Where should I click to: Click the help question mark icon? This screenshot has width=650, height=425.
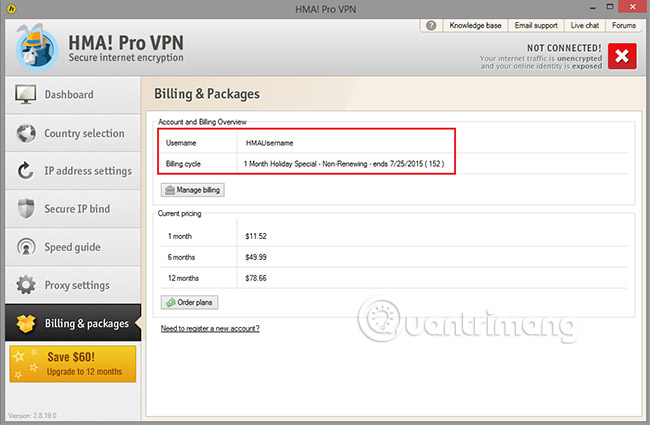431,25
